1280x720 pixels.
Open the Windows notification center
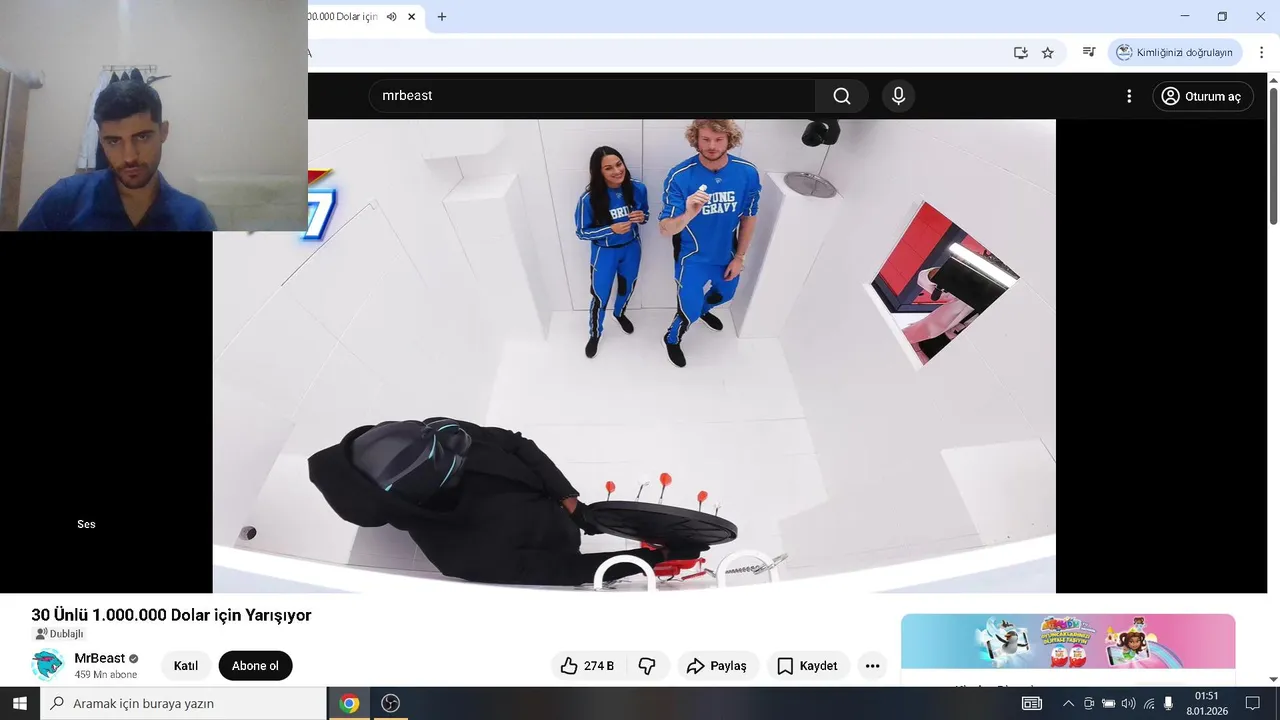point(1253,704)
